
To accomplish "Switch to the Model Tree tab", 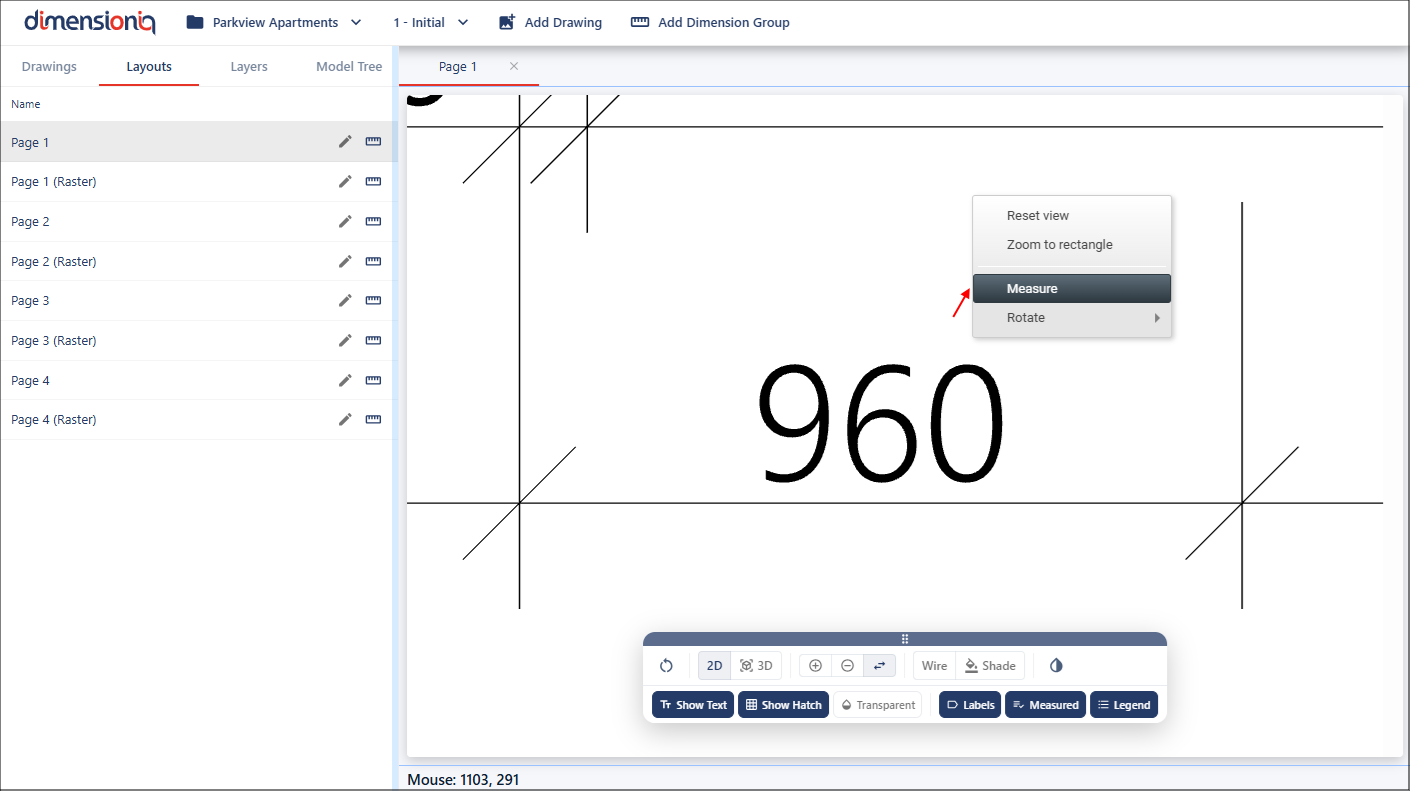I will click(x=349, y=67).
